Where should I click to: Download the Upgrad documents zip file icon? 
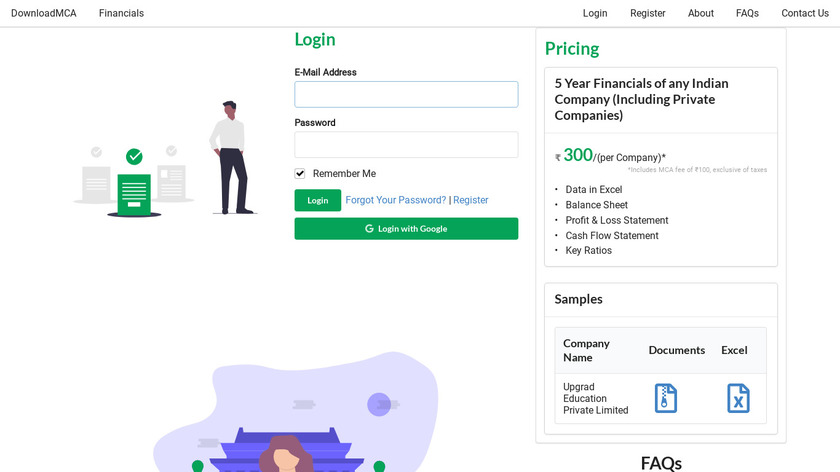[666, 398]
